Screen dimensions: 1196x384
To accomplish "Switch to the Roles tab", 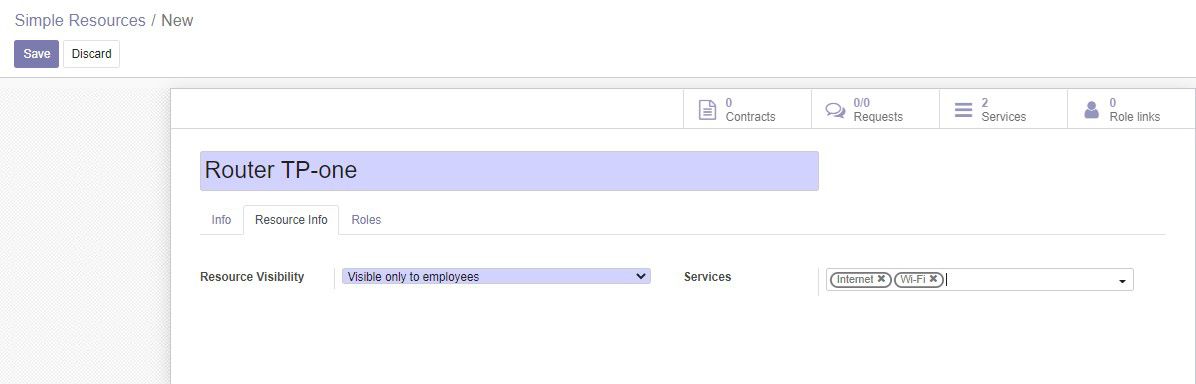I will click(366, 220).
